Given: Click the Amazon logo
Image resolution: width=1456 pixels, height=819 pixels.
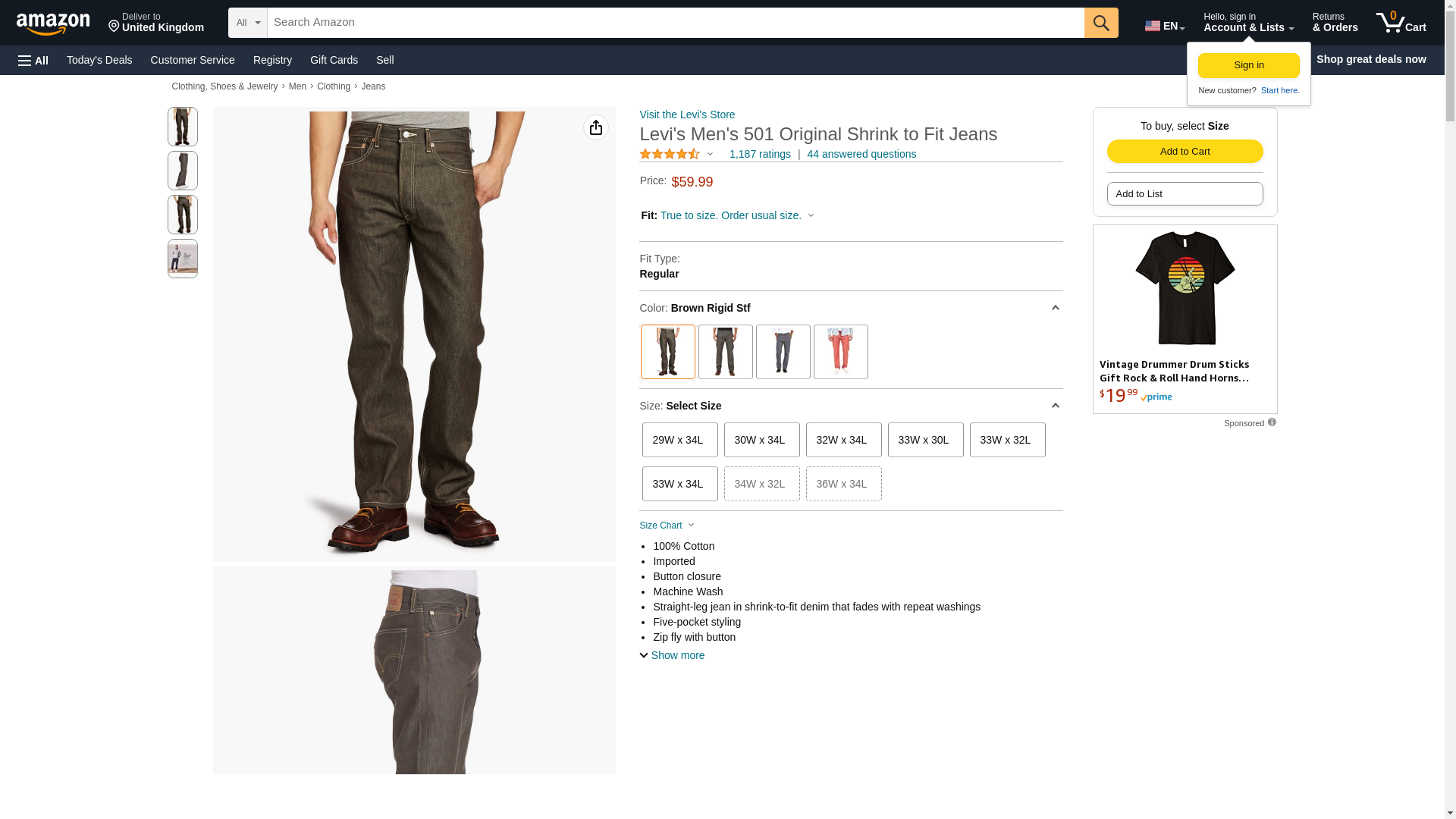Looking at the screenshot, I should pos(53,24).
